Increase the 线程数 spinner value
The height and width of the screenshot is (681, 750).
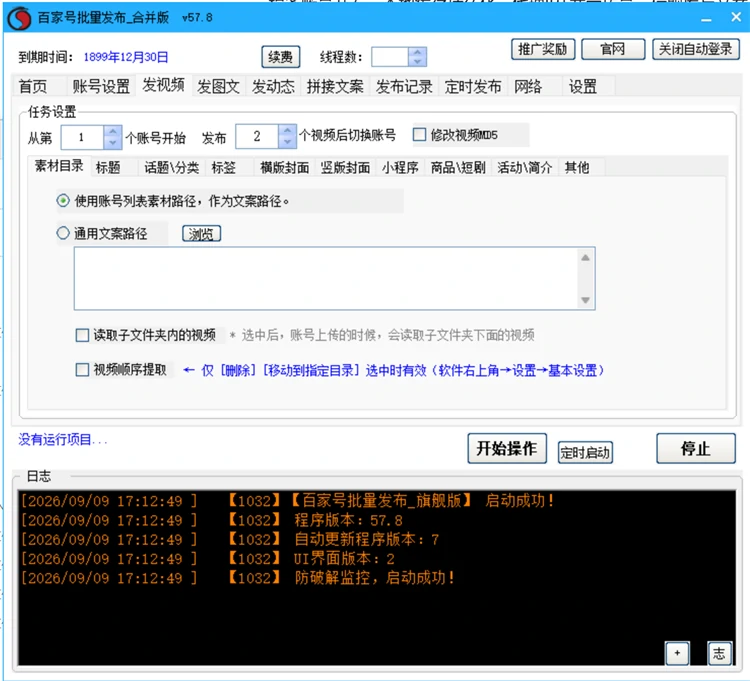417,52
